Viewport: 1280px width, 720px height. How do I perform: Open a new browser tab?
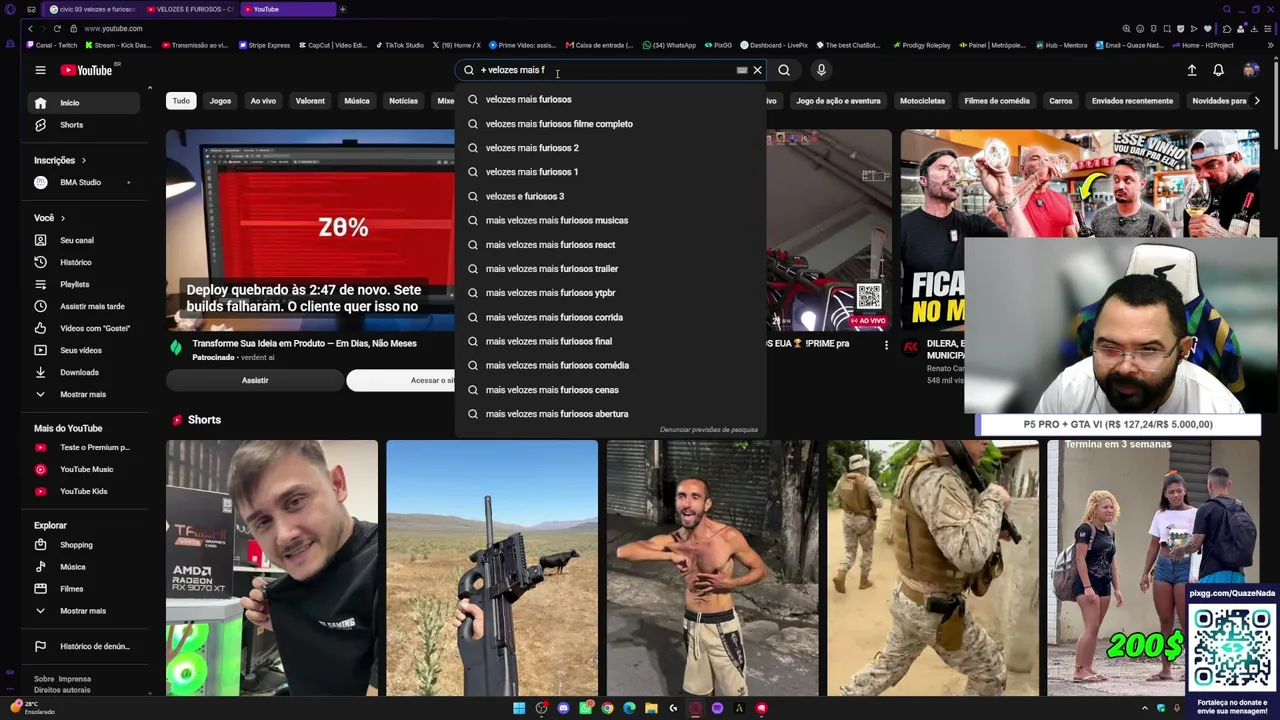(342, 9)
